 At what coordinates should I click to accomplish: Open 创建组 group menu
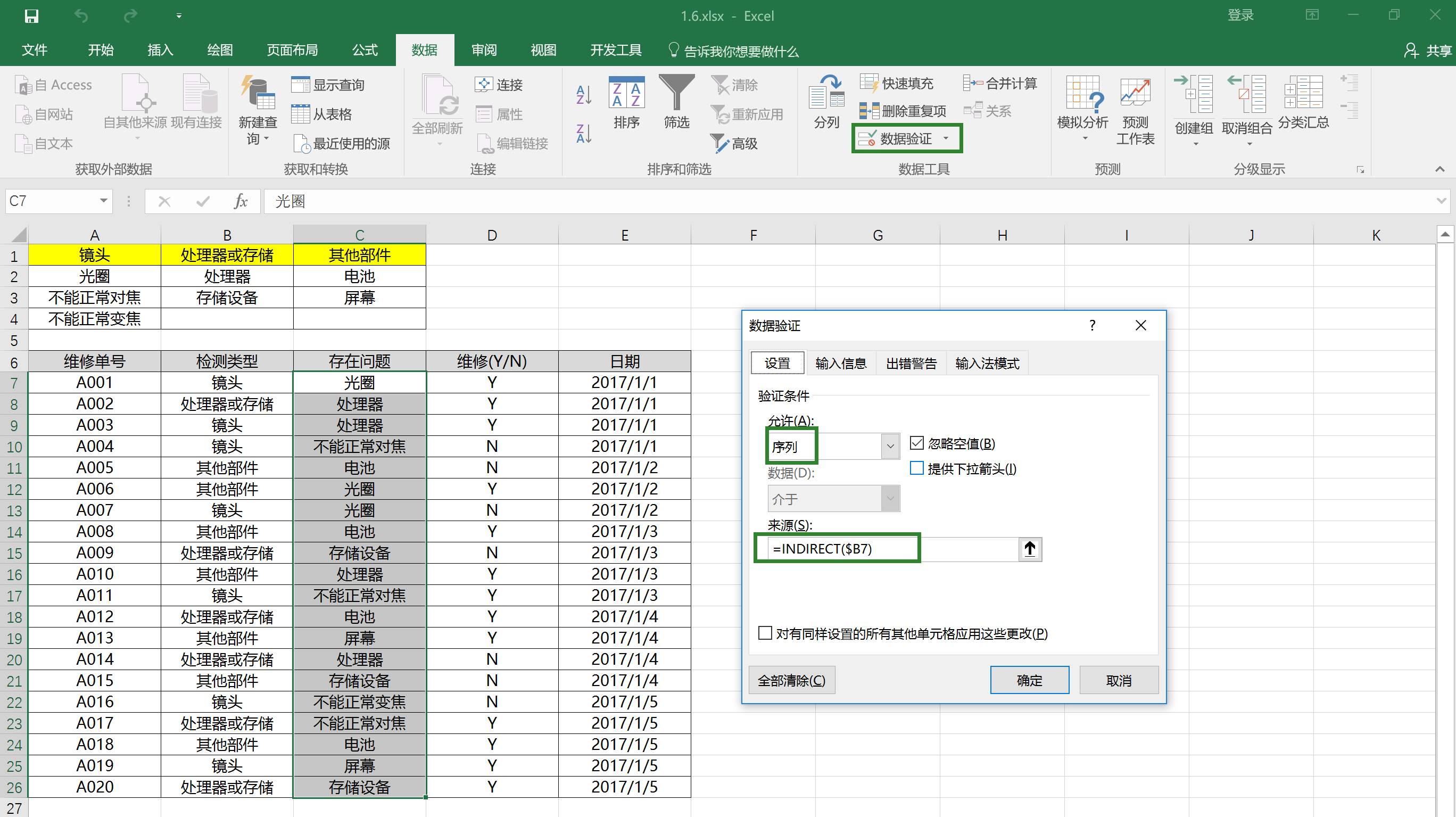(1194, 111)
